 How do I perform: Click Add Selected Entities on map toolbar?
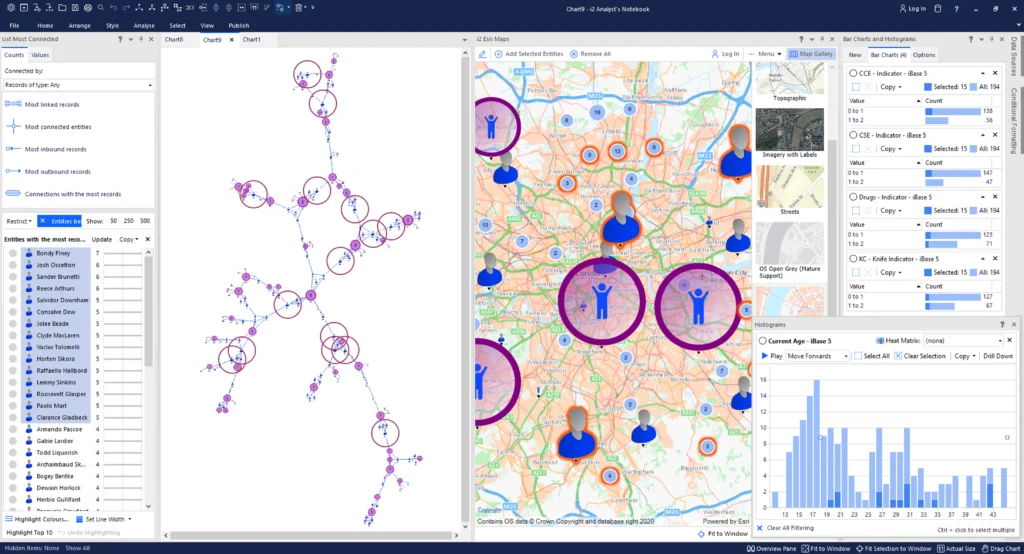coord(533,53)
